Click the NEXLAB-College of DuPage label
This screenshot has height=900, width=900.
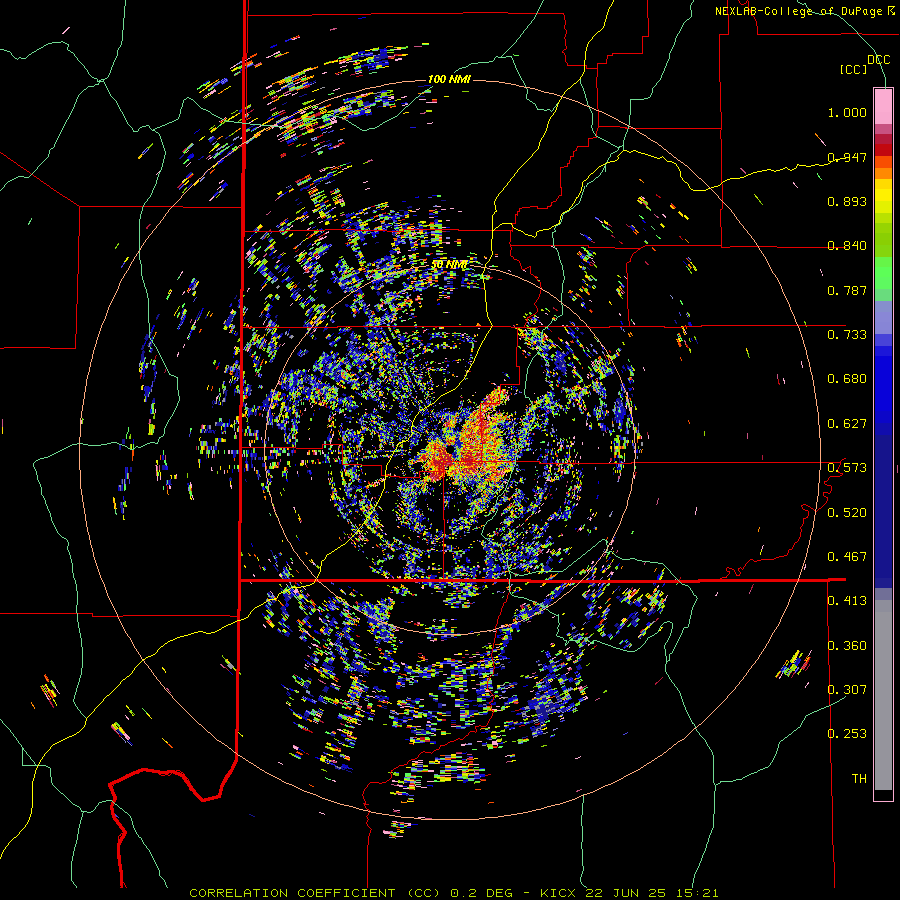tap(801, 11)
